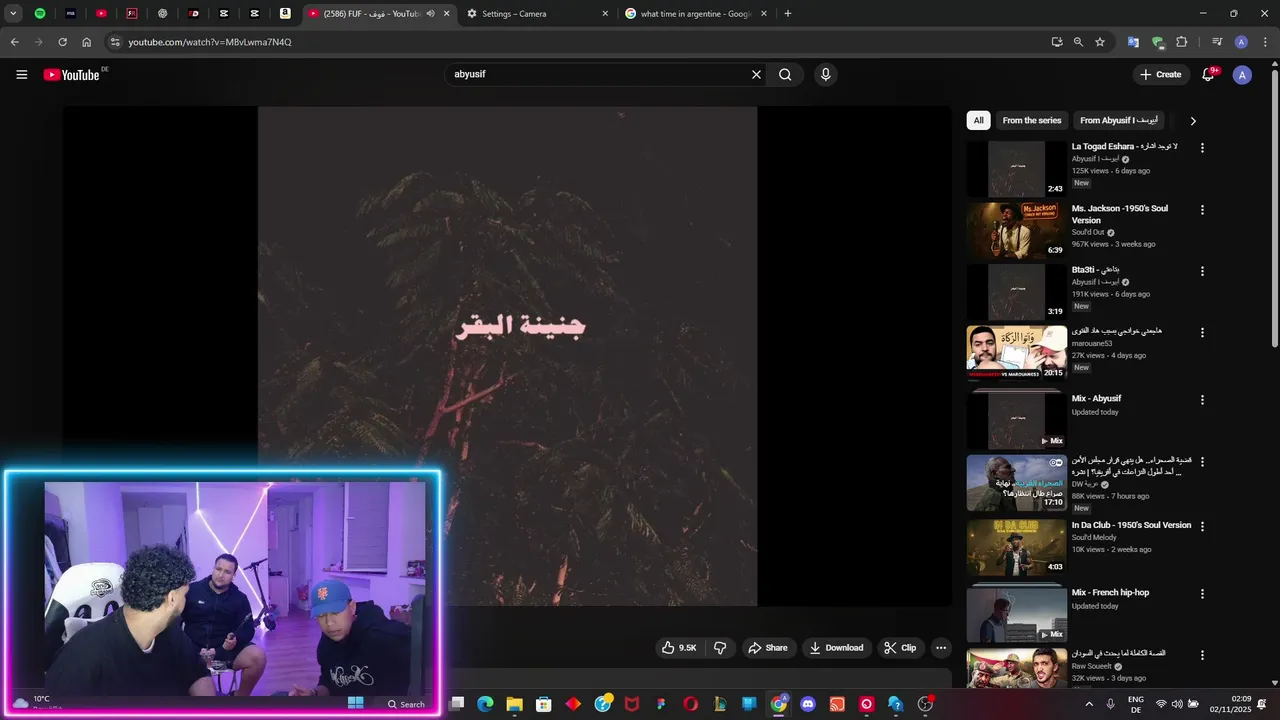The image size is (1280, 720).
Task: Open the Extensions puzzle icon
Action: tap(1181, 42)
